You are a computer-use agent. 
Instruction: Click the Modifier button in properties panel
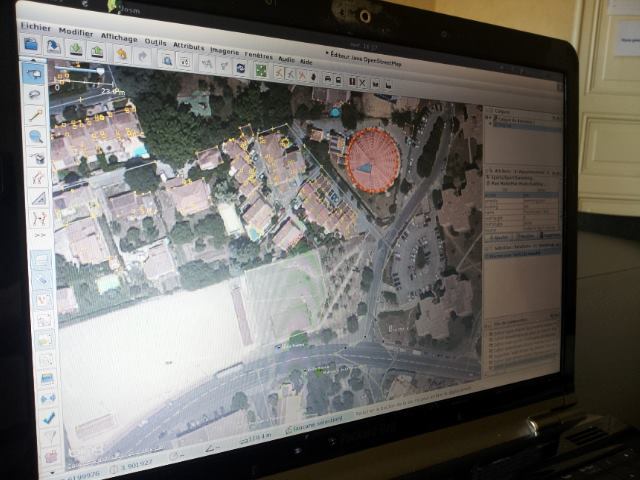click(525, 236)
